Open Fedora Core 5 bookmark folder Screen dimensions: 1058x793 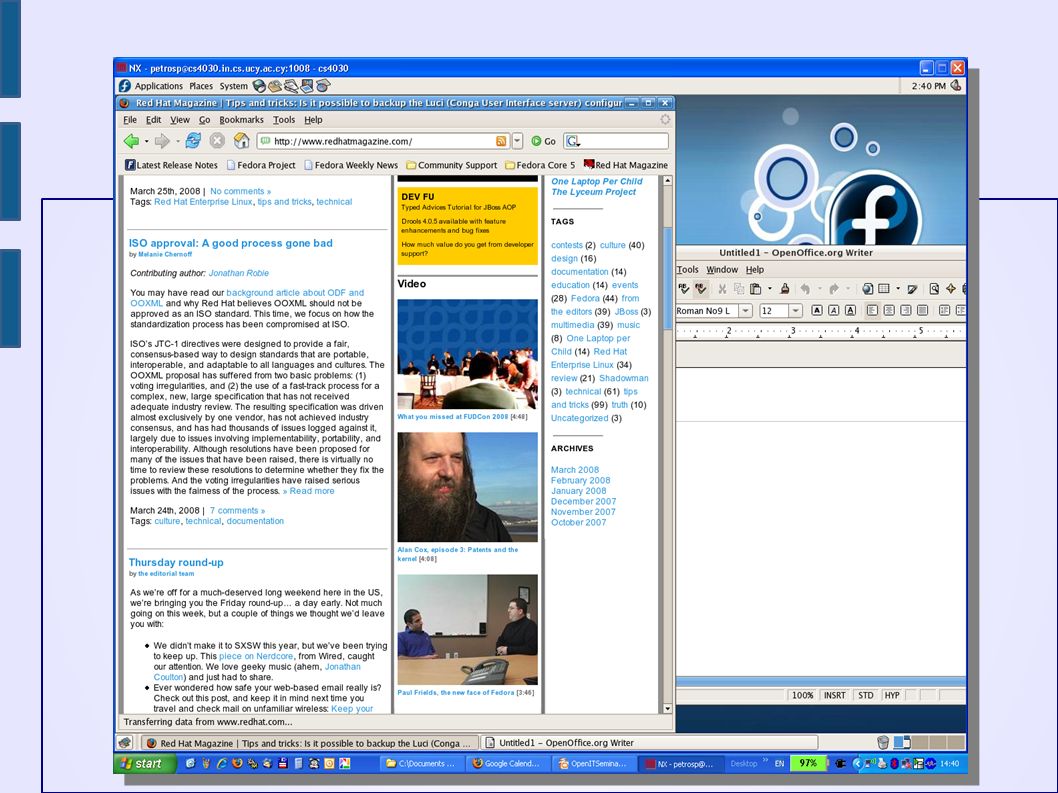pyautogui.click(x=540, y=165)
